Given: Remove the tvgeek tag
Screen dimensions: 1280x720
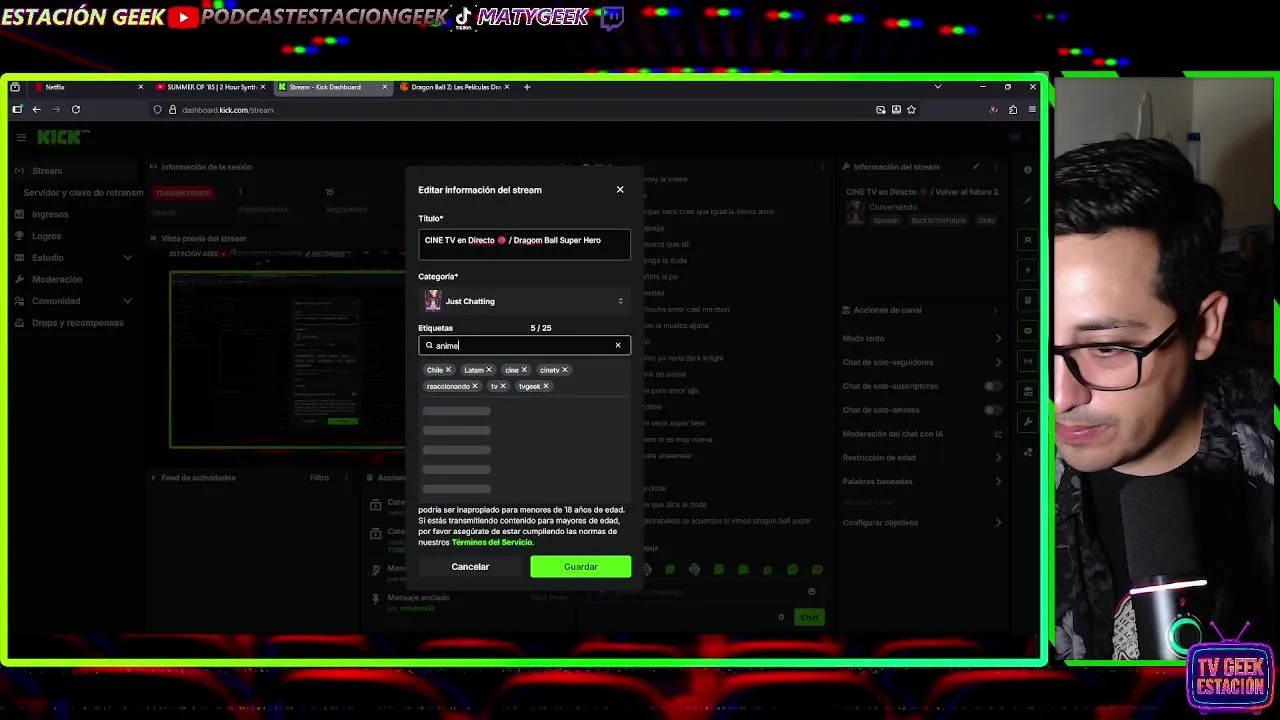Looking at the screenshot, I should pyautogui.click(x=546, y=386).
